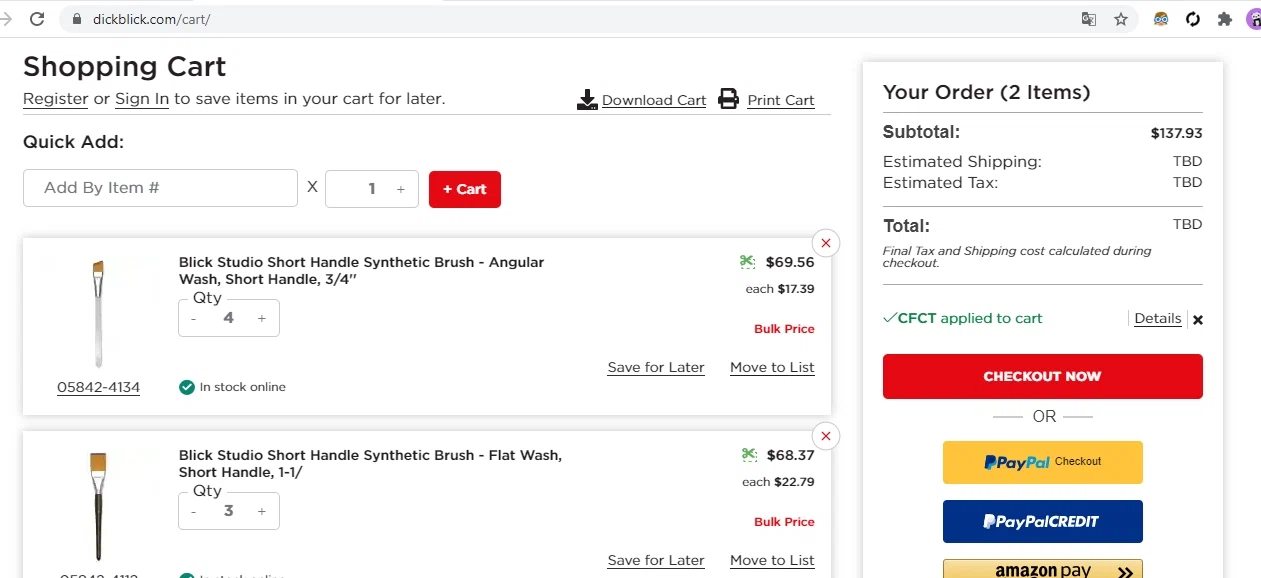Viewport: 1261px width, 578px height.
Task: Decrease the Angular Wash brush quantity
Action: (x=194, y=318)
